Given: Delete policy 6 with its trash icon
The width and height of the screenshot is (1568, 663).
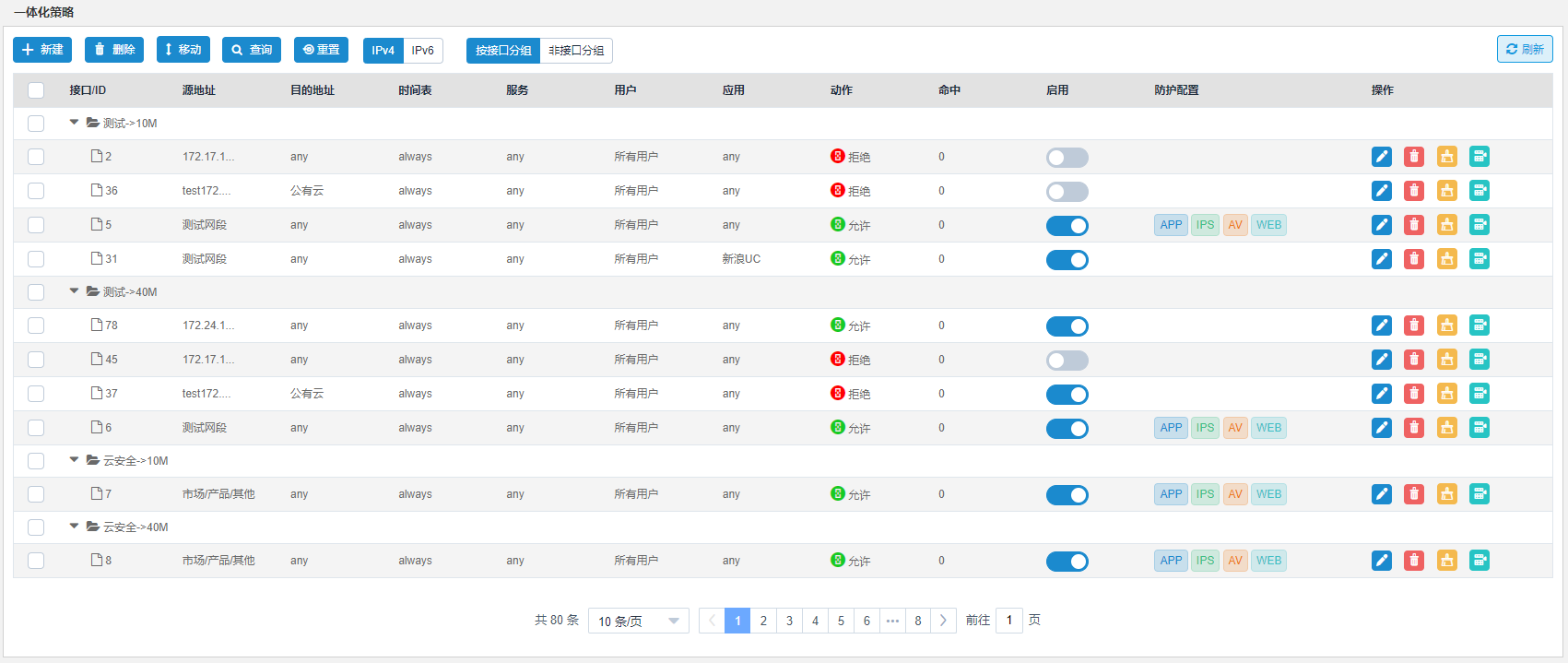Looking at the screenshot, I should (1413, 428).
